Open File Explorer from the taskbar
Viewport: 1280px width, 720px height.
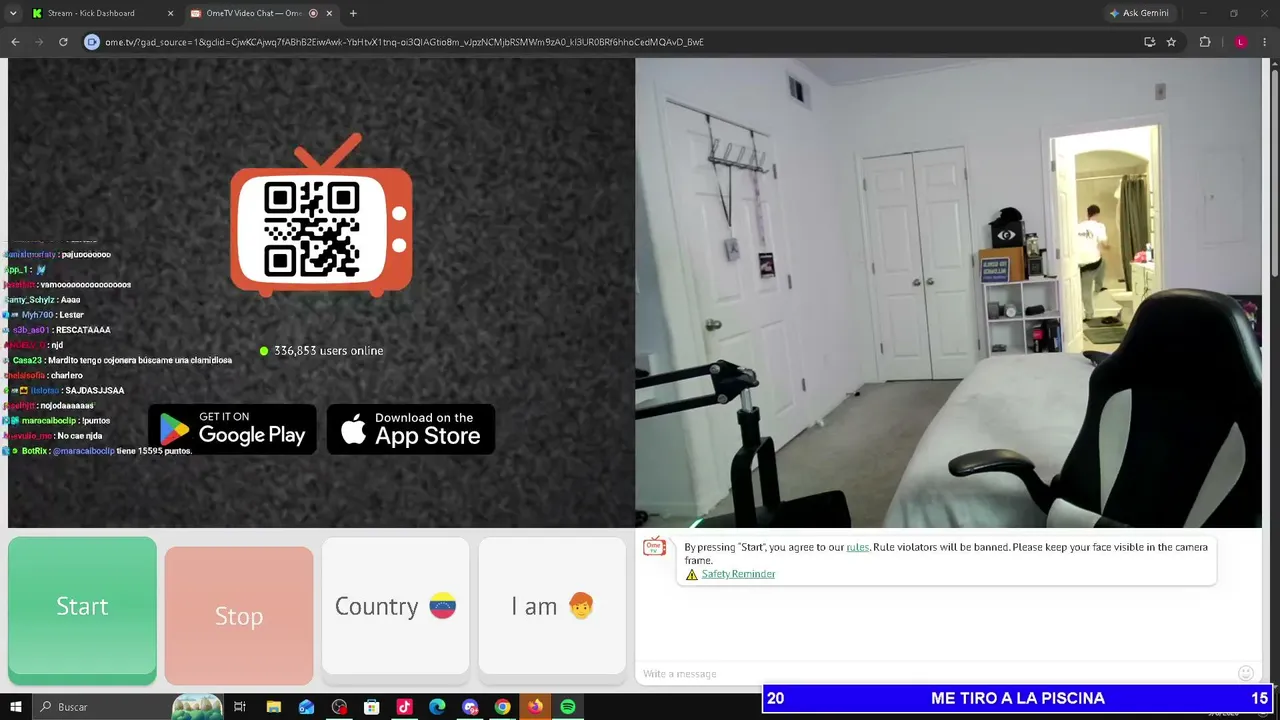(x=273, y=707)
